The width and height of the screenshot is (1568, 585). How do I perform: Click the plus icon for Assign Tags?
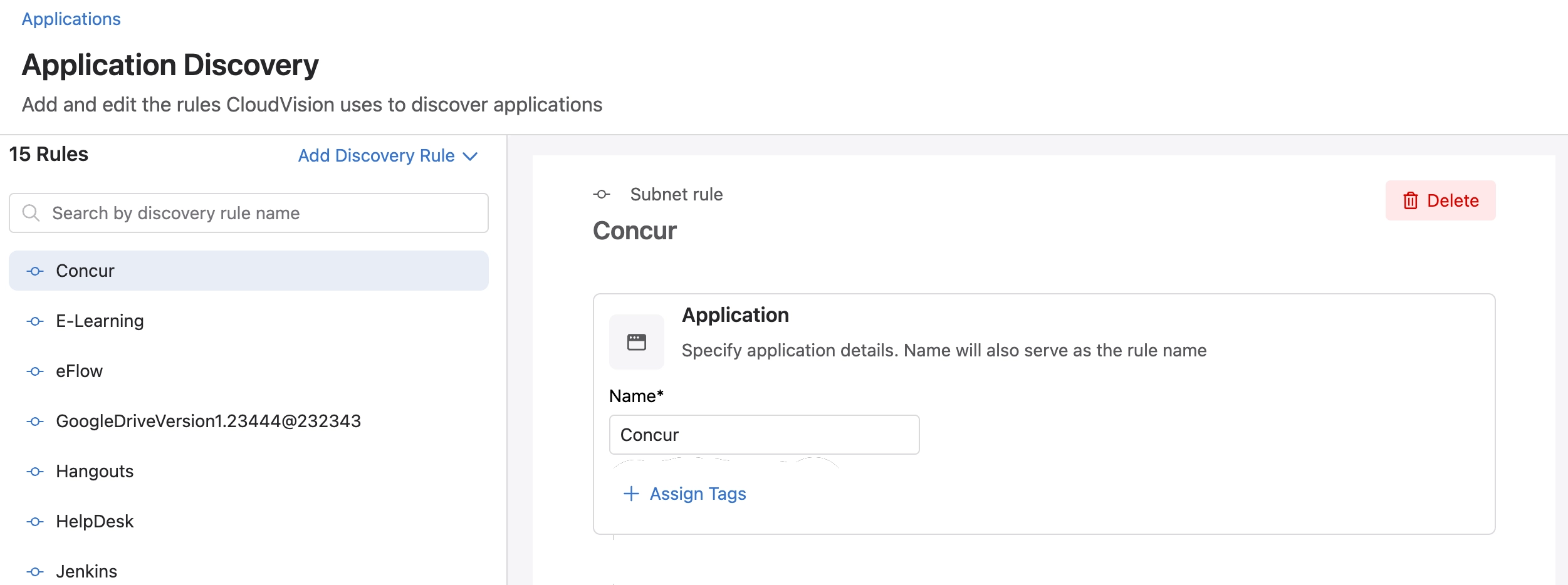(631, 494)
